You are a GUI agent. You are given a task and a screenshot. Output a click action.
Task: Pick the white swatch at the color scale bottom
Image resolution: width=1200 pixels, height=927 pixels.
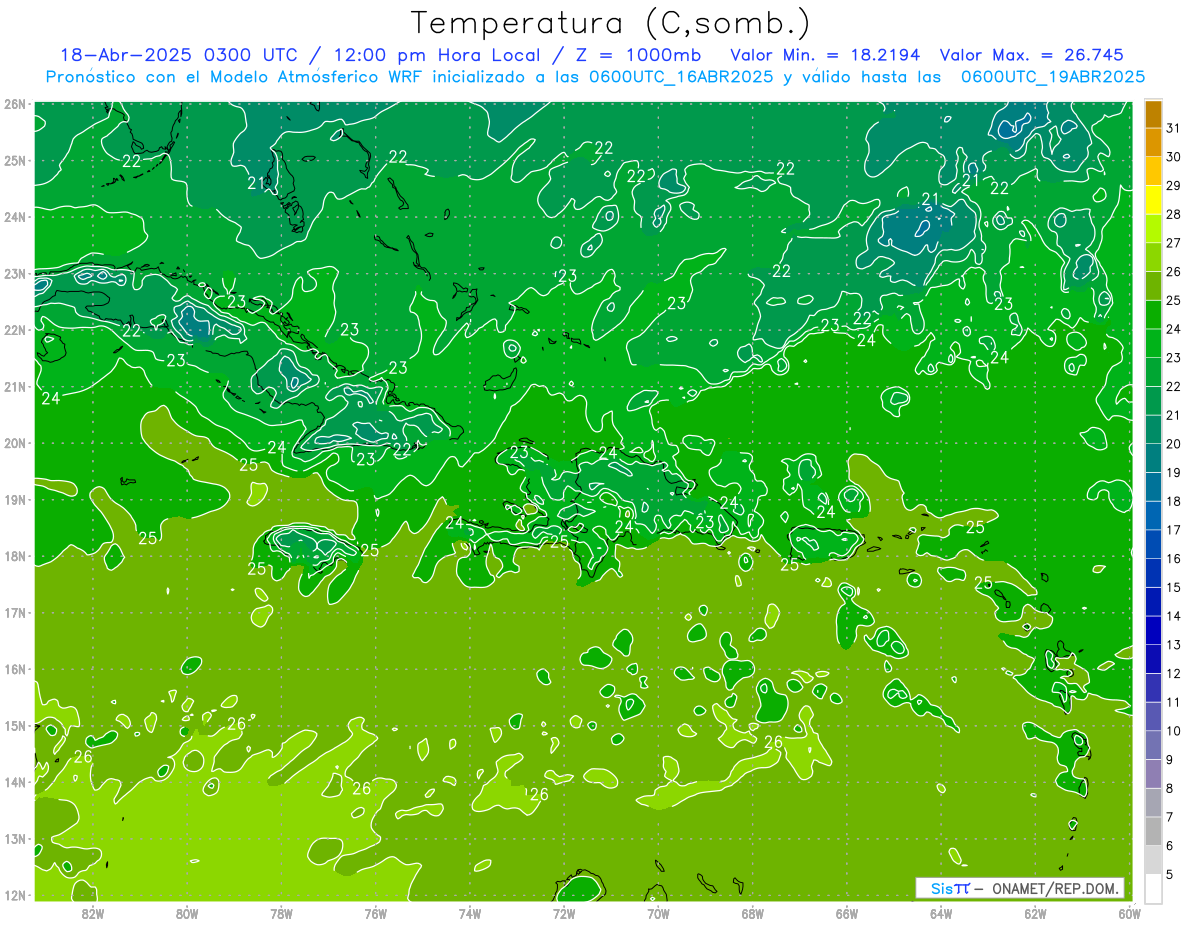1153,887
